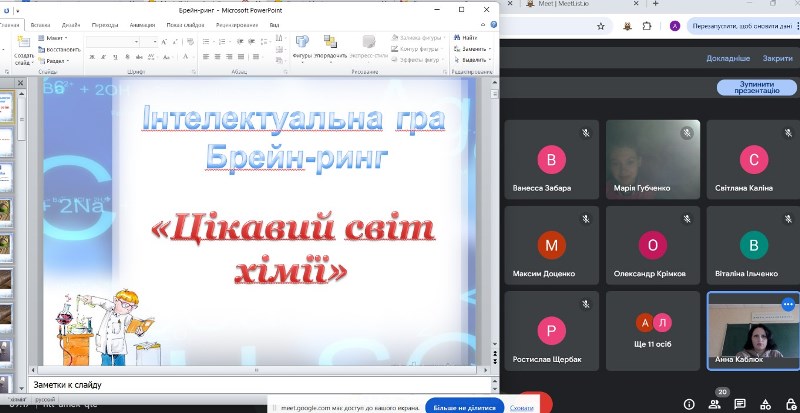The image size is (800, 413).
Task: Click the Фигуры shapes icon in ribbon
Action: 302,45
